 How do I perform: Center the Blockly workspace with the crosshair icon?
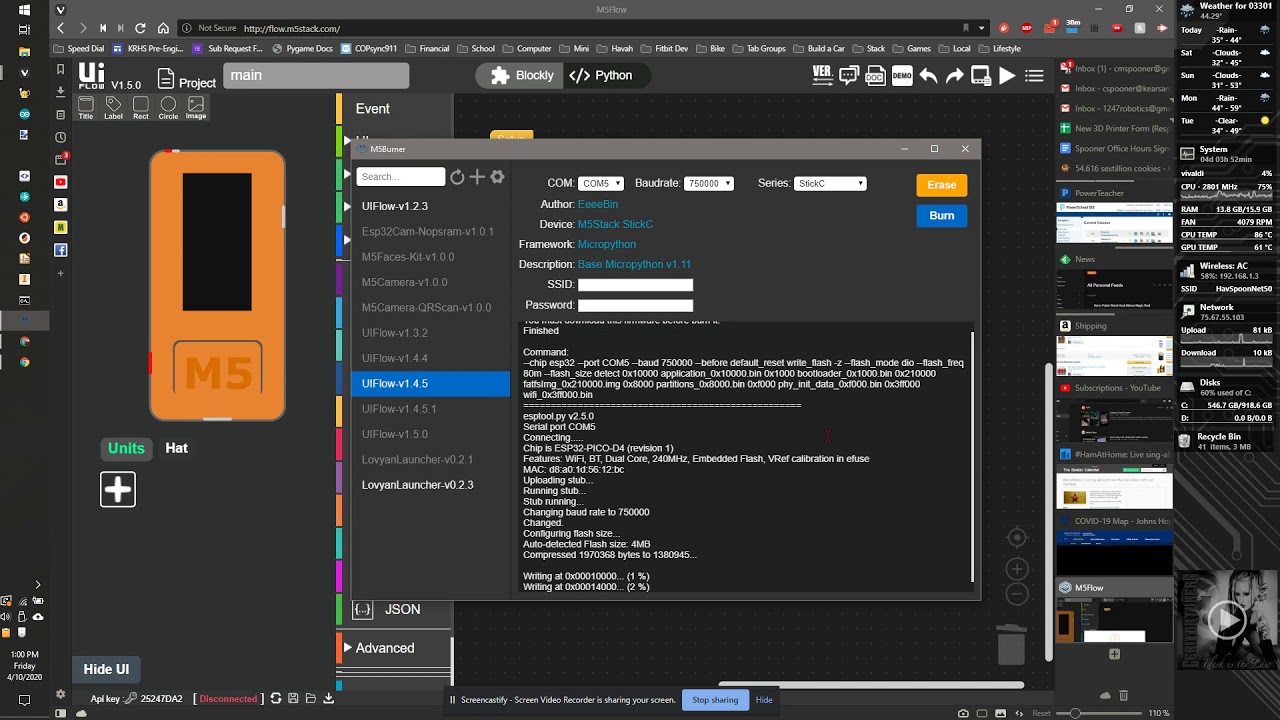(x=1017, y=538)
